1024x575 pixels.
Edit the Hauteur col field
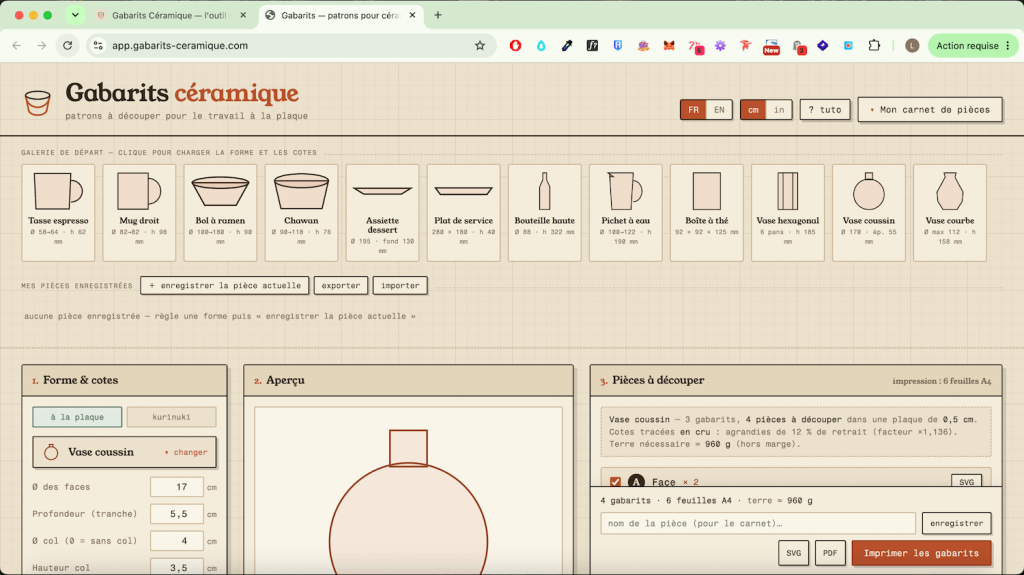177,567
